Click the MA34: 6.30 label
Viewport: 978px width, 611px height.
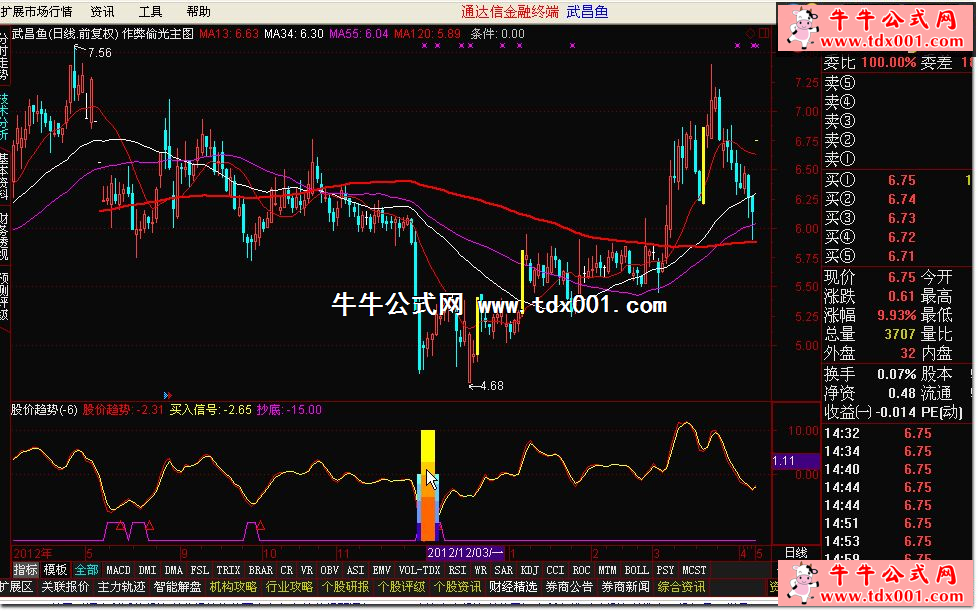pos(294,34)
